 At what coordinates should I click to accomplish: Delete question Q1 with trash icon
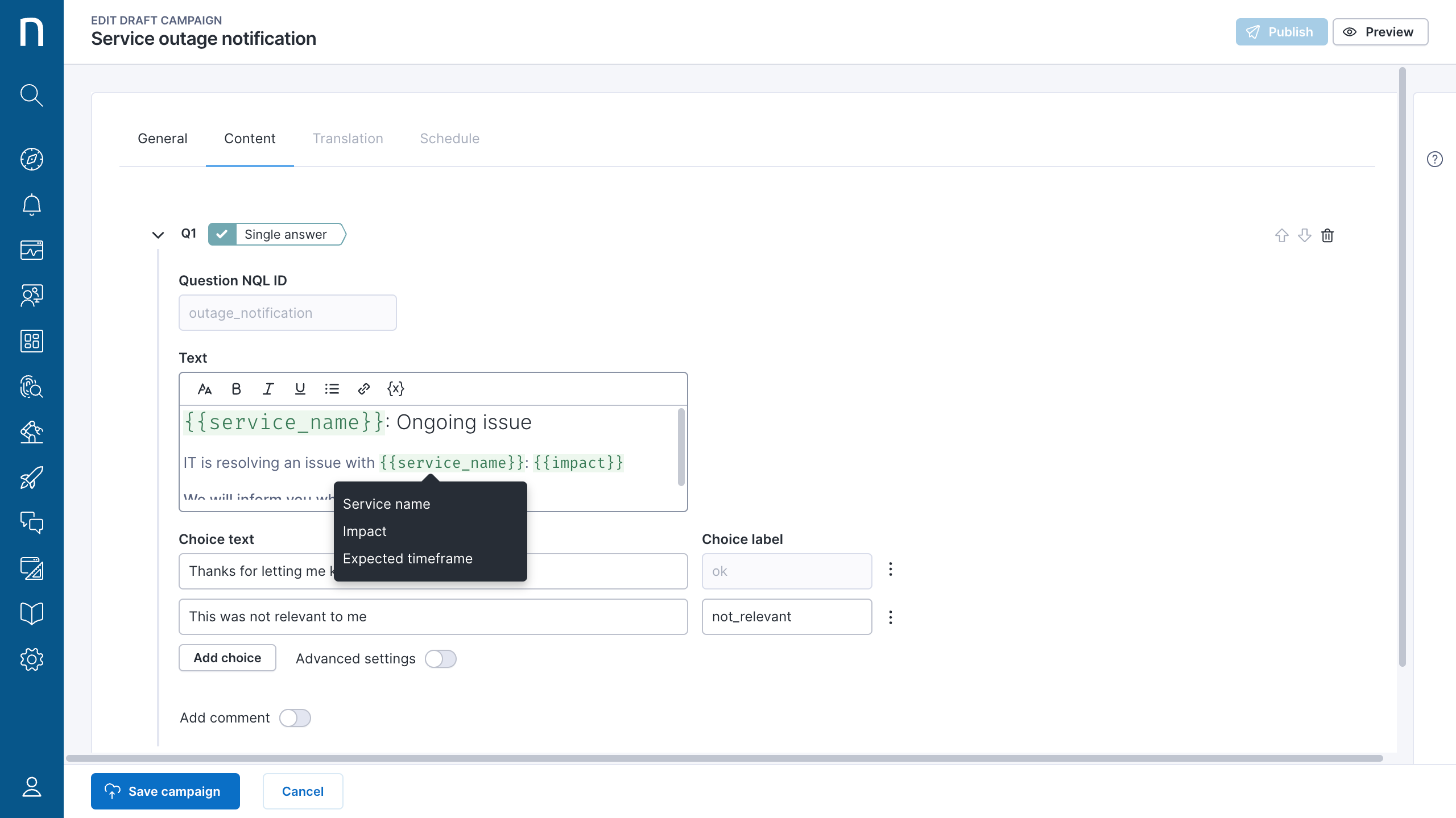[1327, 235]
